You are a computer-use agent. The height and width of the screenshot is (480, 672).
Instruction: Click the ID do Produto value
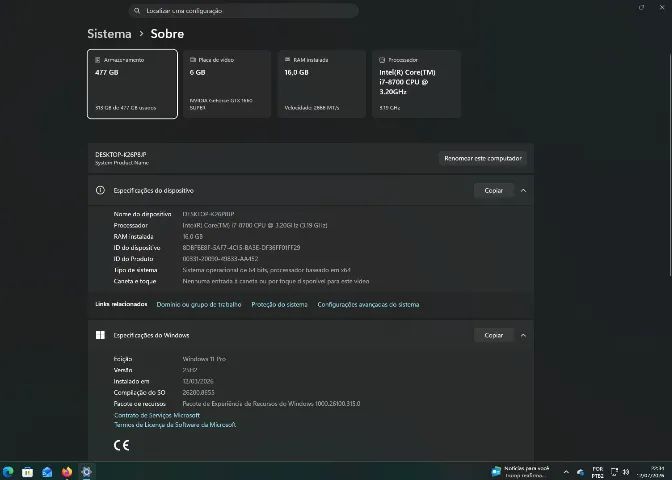pos(220,259)
